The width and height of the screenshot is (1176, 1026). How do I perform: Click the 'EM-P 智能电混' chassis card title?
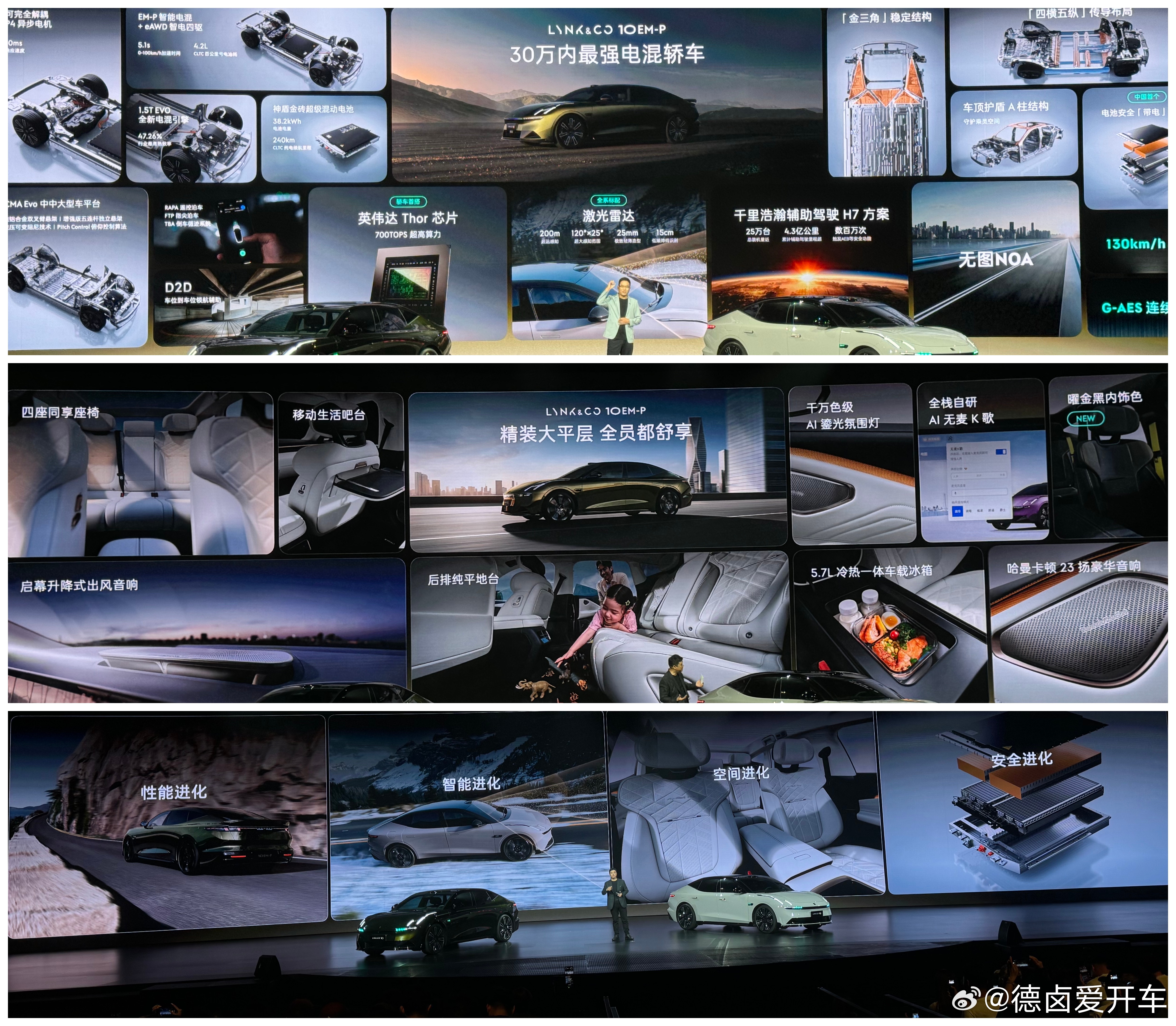tap(165, 17)
